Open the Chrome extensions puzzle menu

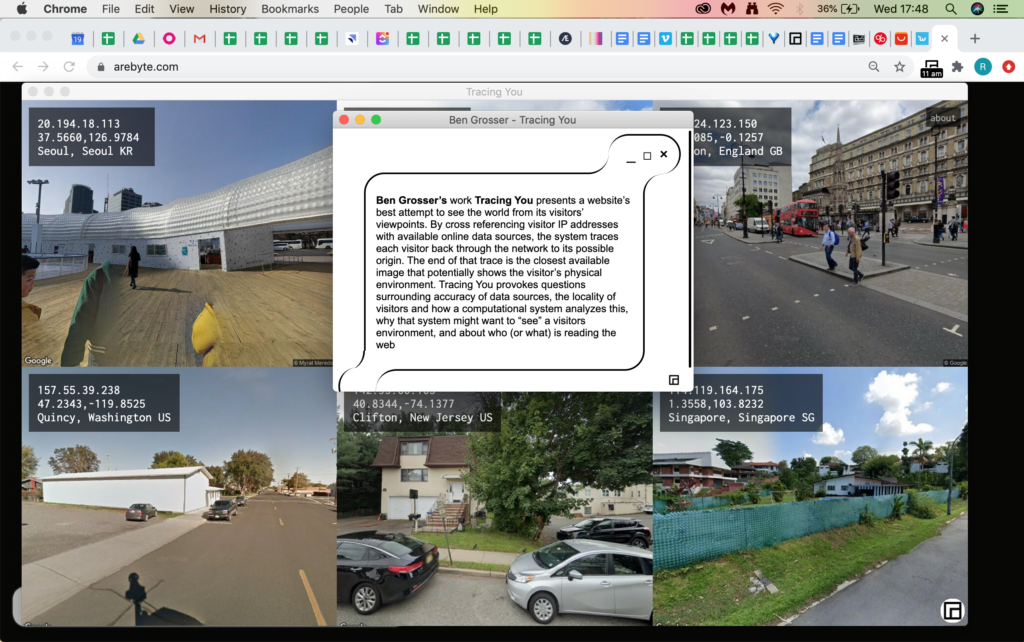957,67
